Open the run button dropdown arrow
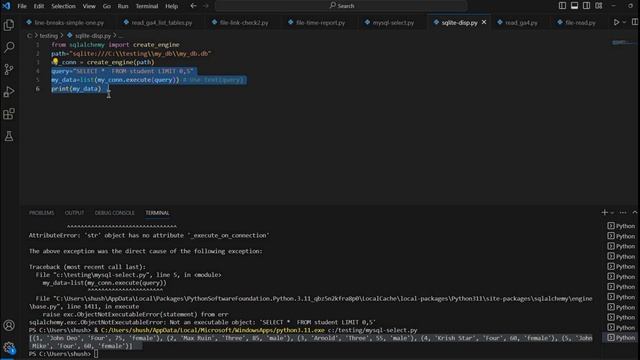The image size is (640, 360). click(624, 22)
